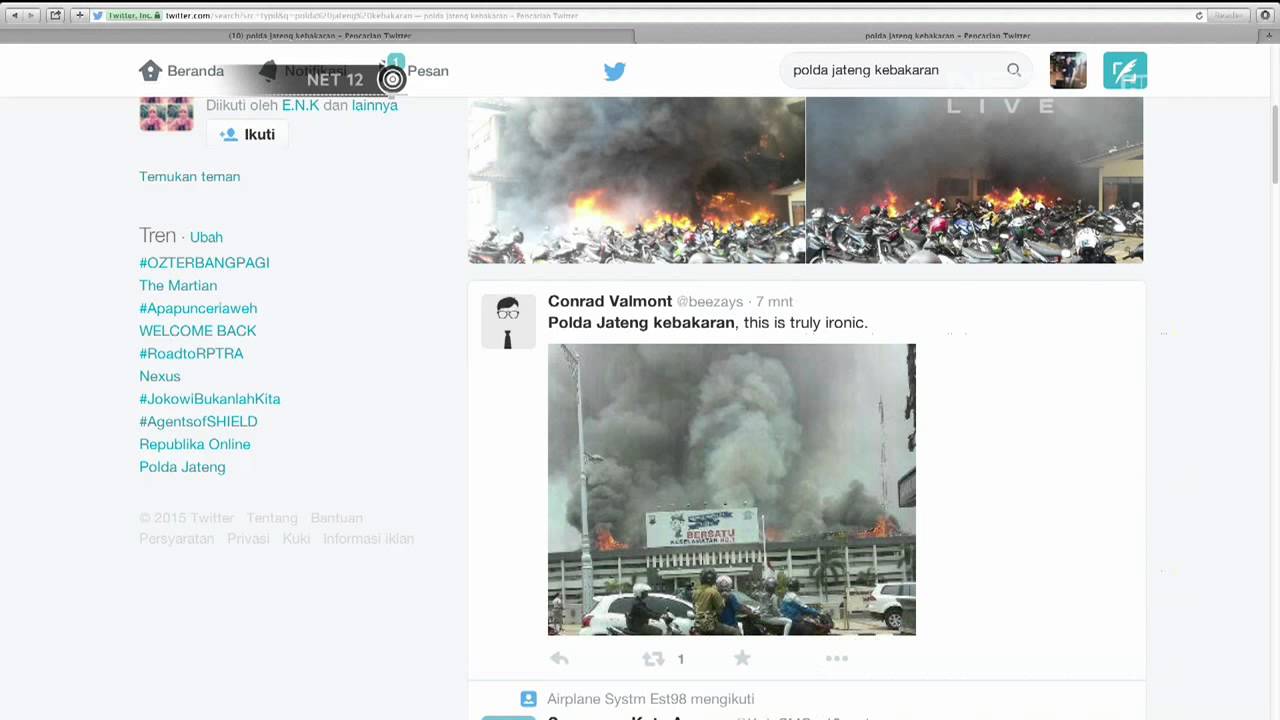Open Bantuan footer link
This screenshot has width=1280, height=720.
(337, 518)
